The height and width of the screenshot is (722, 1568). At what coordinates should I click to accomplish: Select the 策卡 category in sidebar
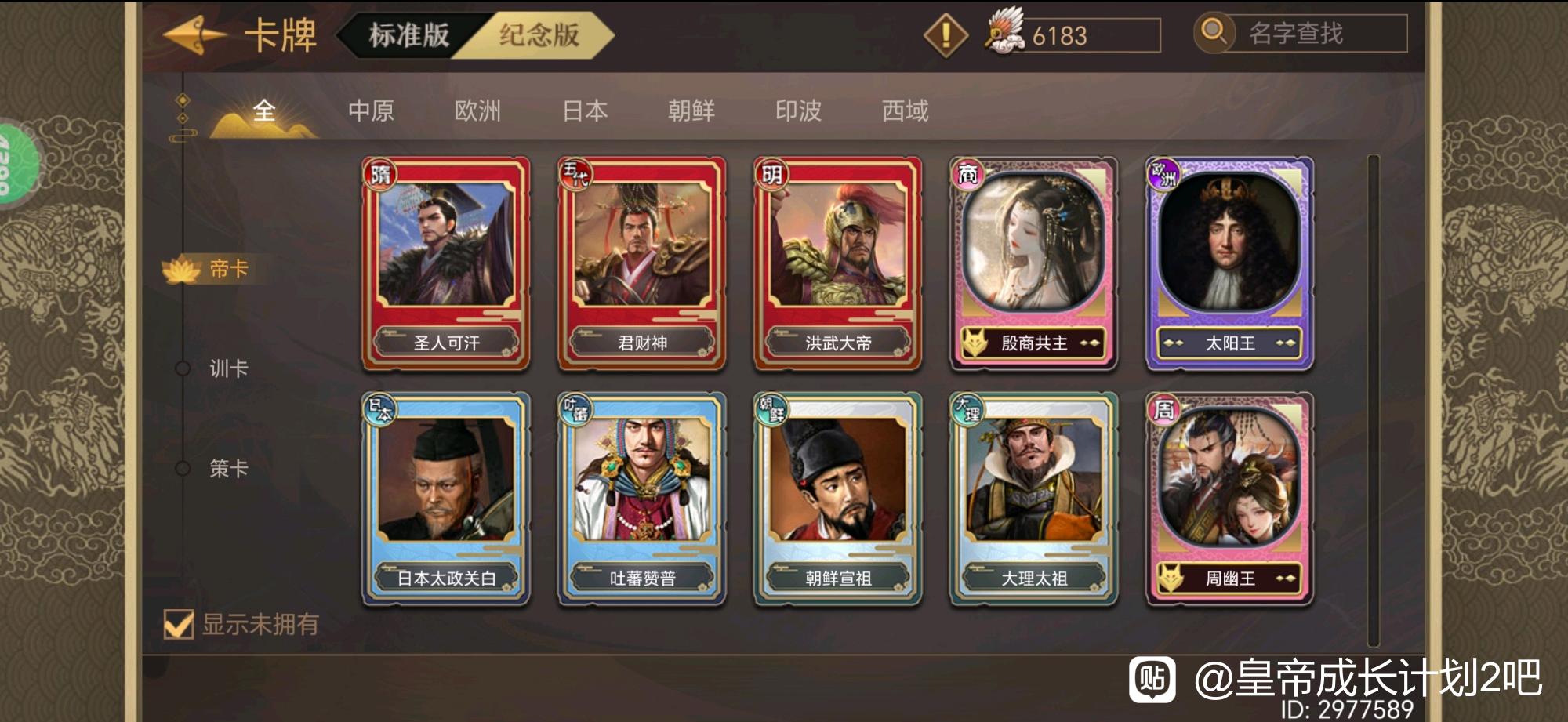point(228,469)
